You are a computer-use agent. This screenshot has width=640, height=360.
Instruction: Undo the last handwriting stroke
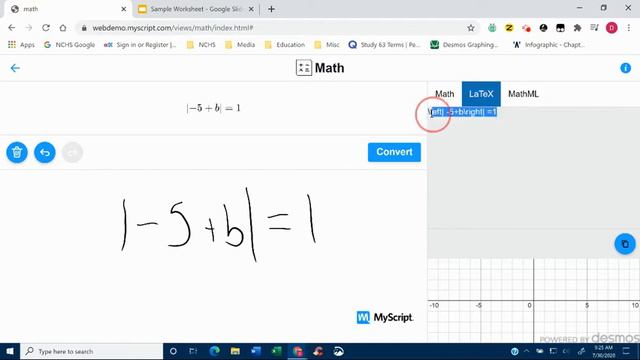click(x=45, y=152)
